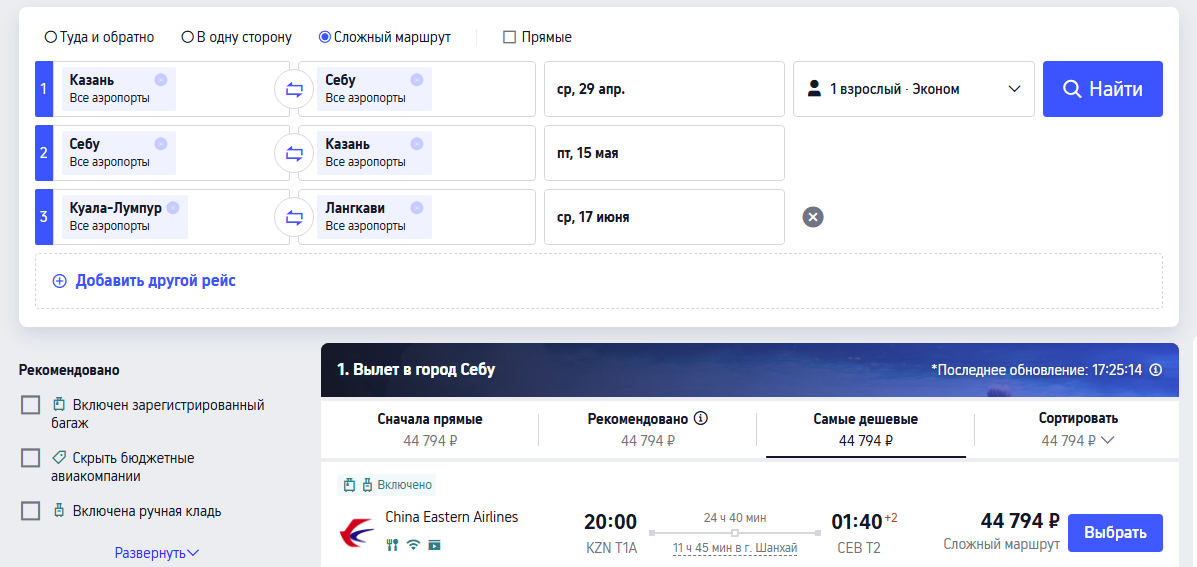Open the Сортировать sorting dropdown
This screenshot has width=1197, height=567.
pos(1078,428)
